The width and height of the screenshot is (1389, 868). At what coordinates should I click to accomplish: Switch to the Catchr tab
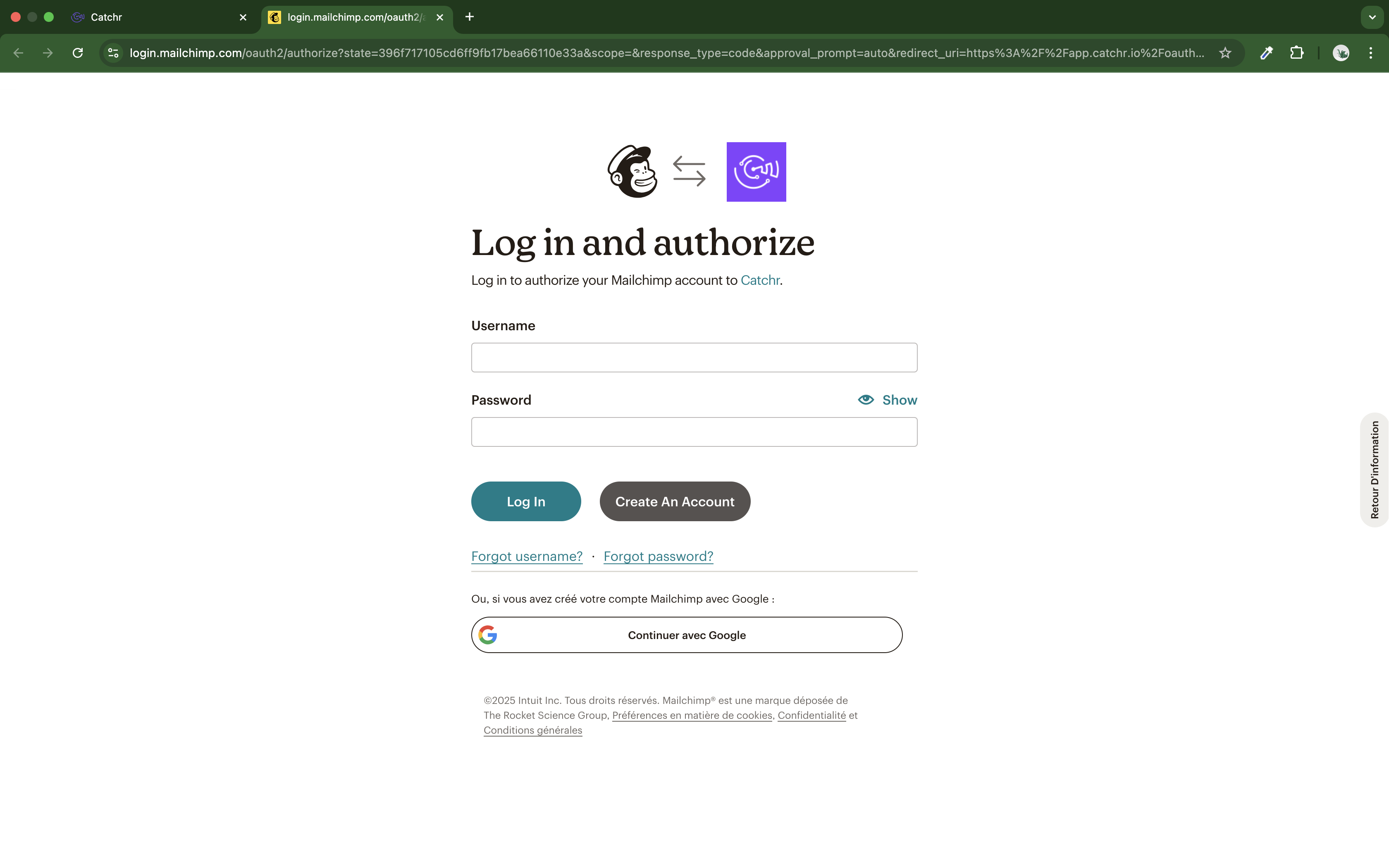[x=160, y=17]
